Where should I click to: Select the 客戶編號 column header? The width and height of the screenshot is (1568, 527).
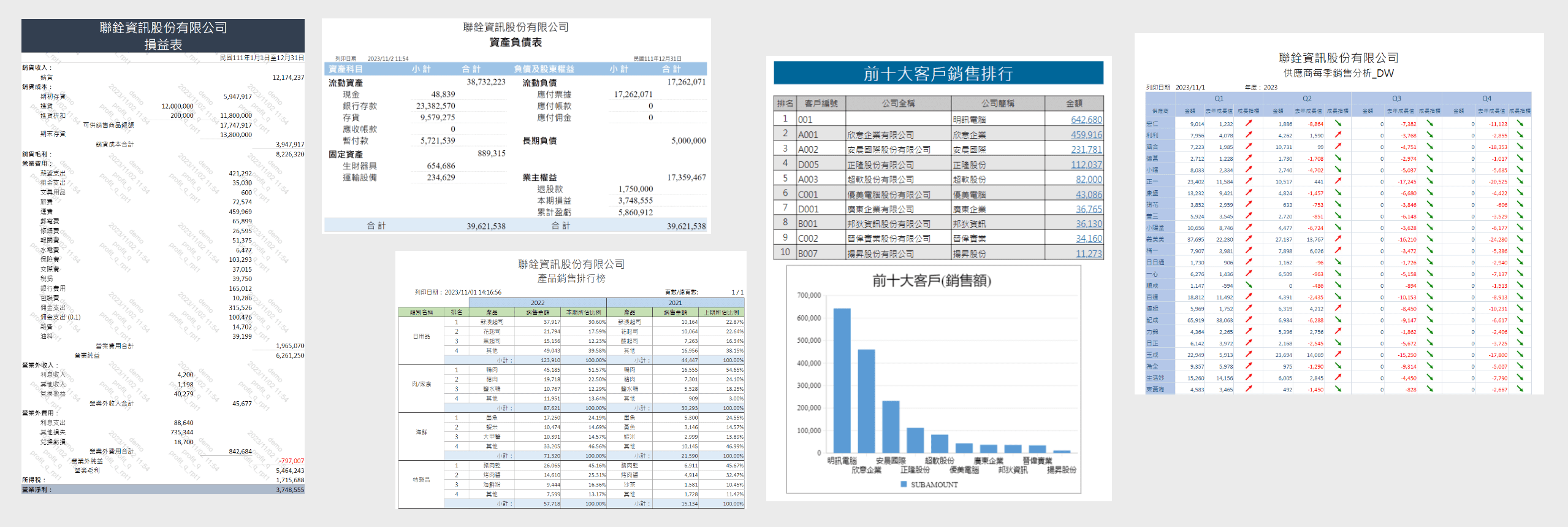point(821,103)
